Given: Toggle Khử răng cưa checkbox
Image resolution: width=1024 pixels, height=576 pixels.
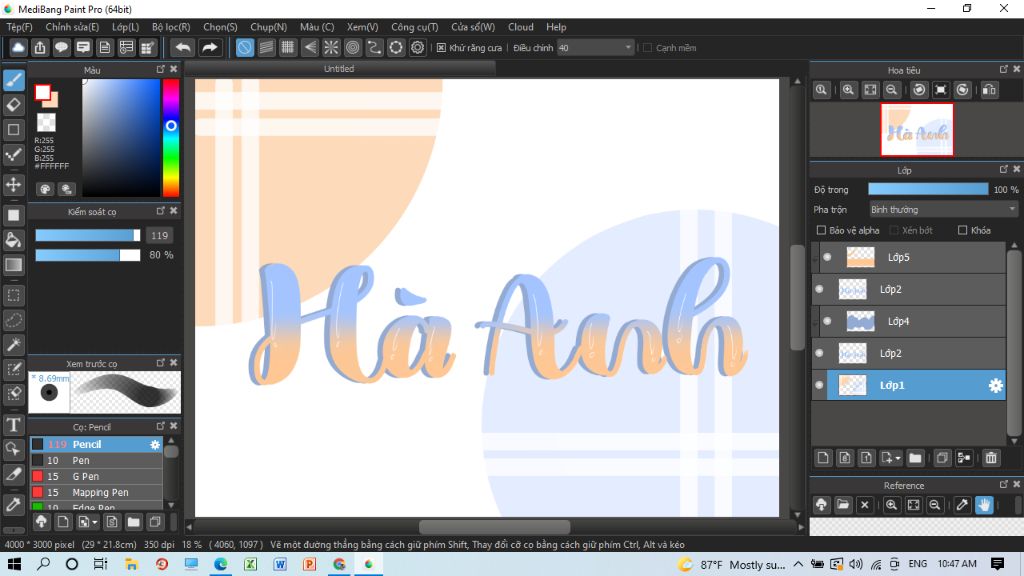Looking at the screenshot, I should 441,48.
